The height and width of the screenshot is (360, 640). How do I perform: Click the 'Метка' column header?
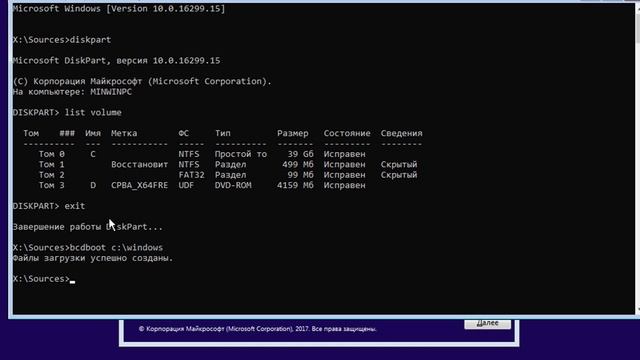click(x=124, y=133)
